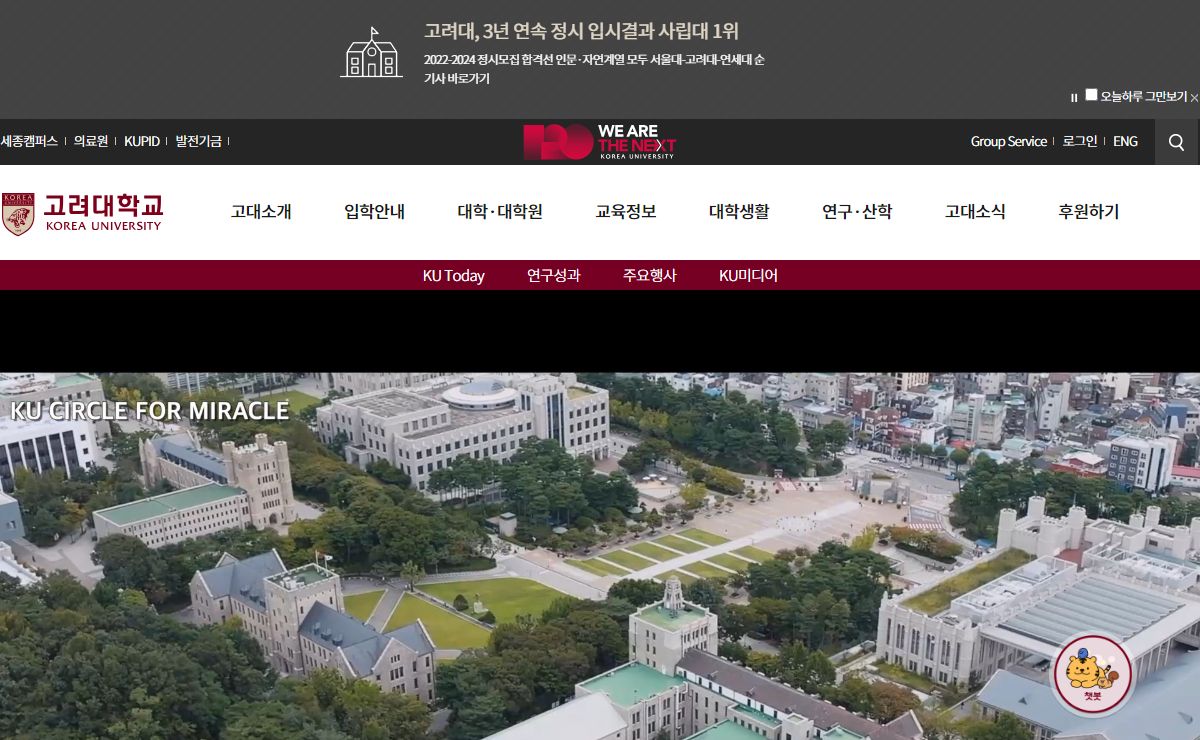This screenshot has height=740, width=1200.
Task: Close the top announcement banner
Action: pyautogui.click(x=1194, y=98)
